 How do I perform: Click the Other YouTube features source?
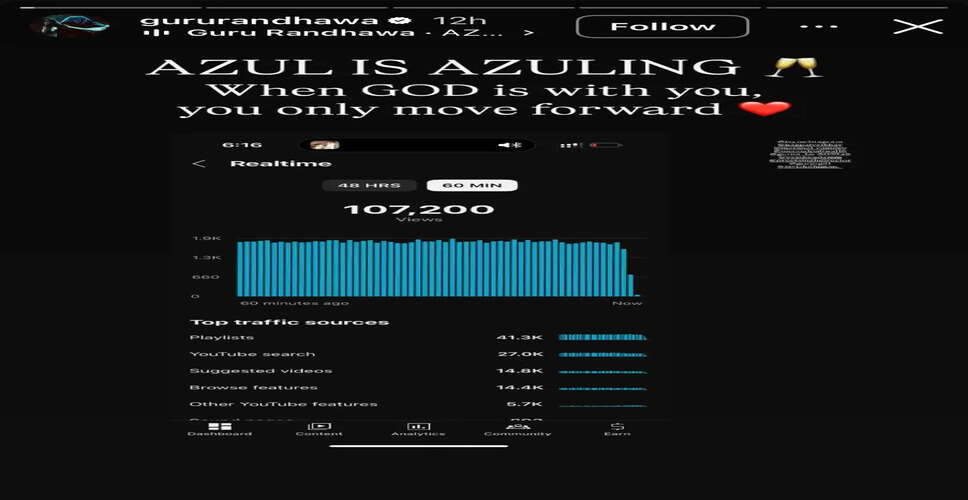coord(418,404)
